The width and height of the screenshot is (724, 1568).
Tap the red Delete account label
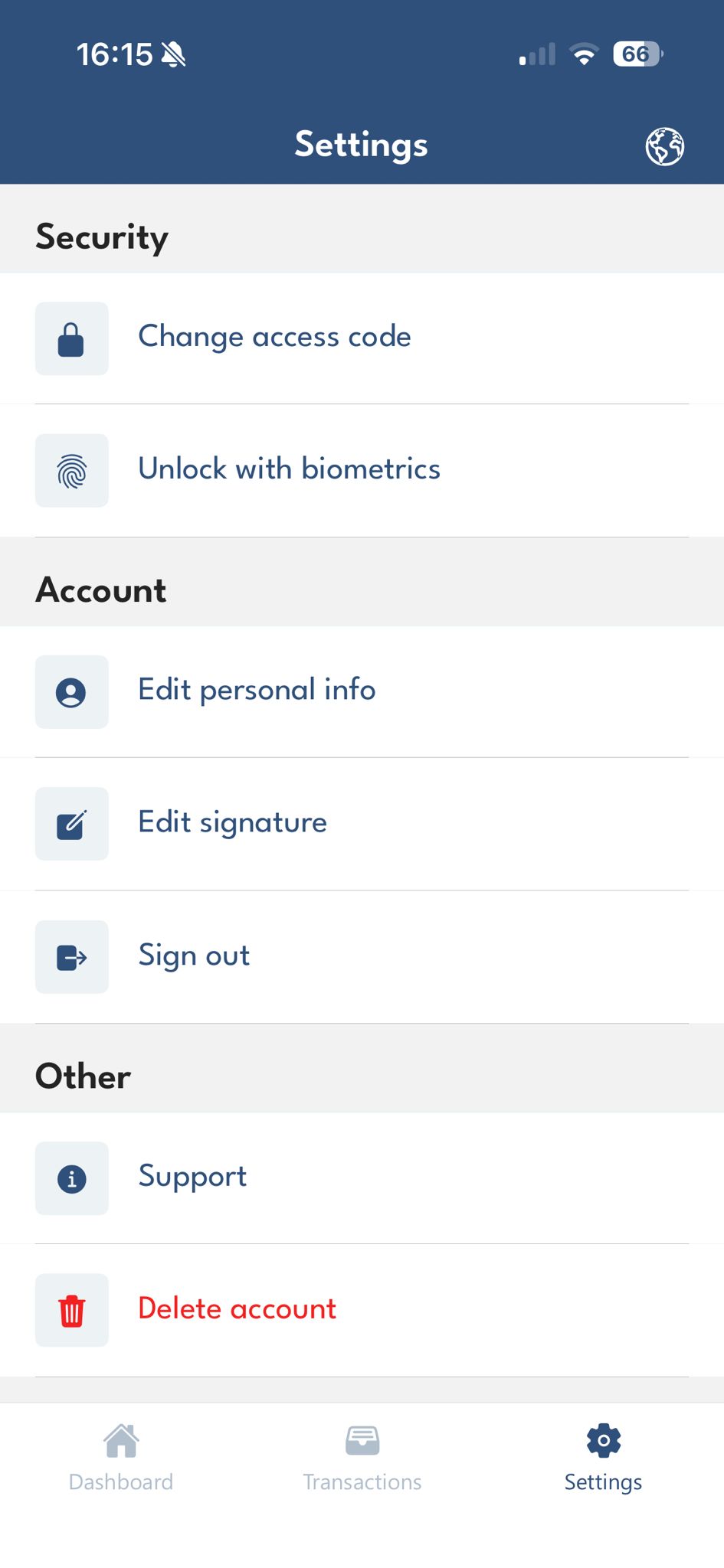pos(236,1309)
